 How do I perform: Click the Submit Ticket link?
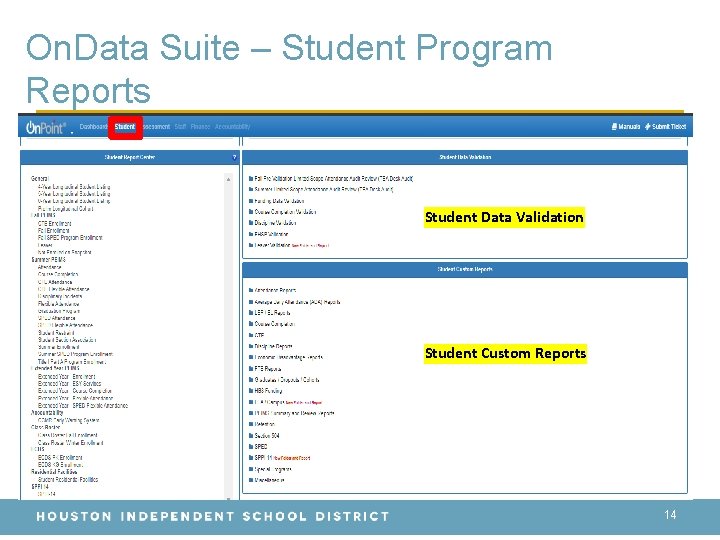[665, 127]
